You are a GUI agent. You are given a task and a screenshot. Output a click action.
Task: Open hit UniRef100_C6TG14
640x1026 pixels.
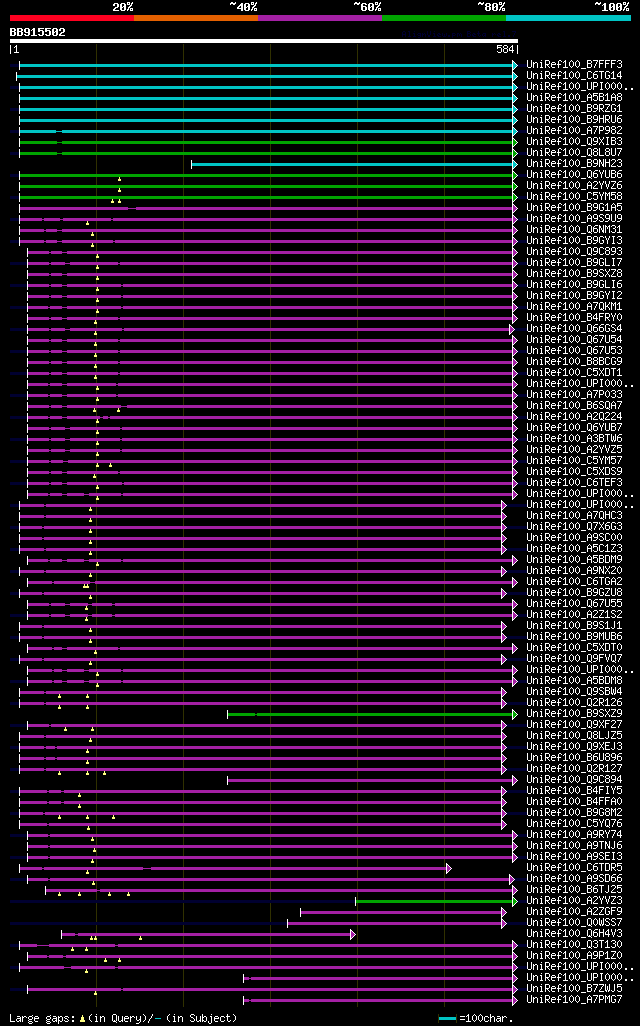pyautogui.click(x=574, y=76)
